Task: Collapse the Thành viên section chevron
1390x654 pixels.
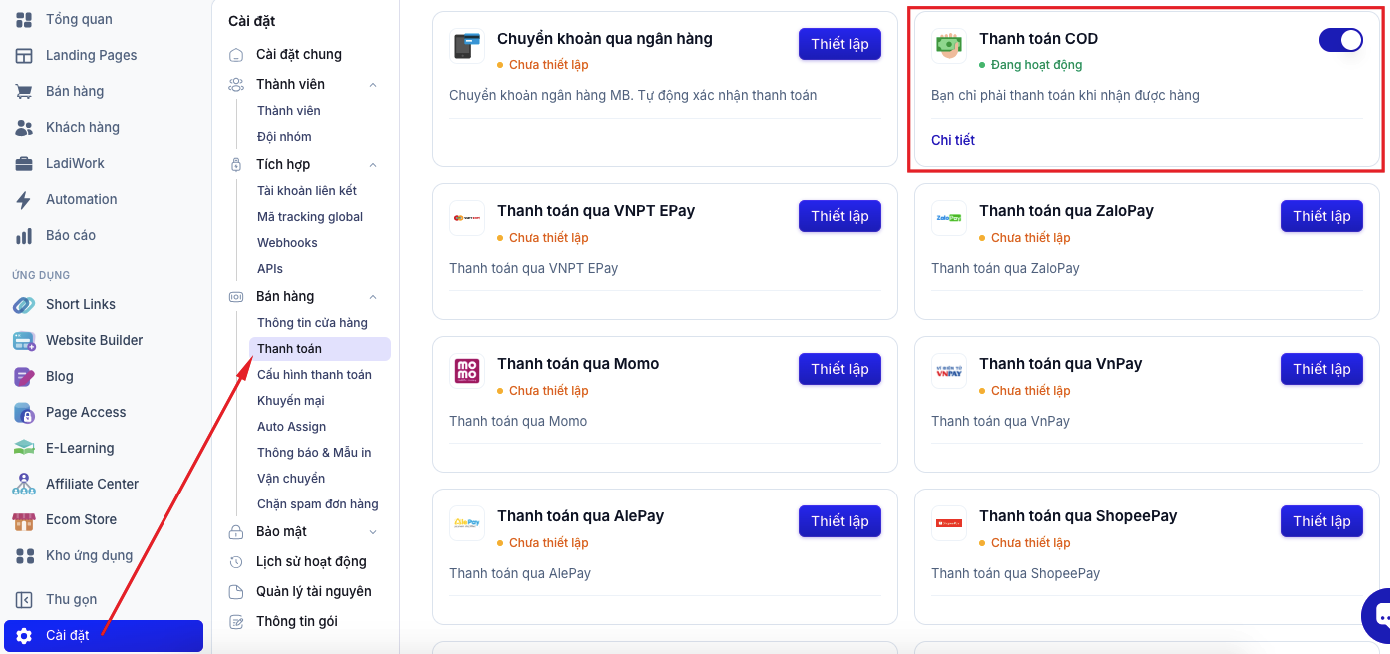Action: pos(373,85)
